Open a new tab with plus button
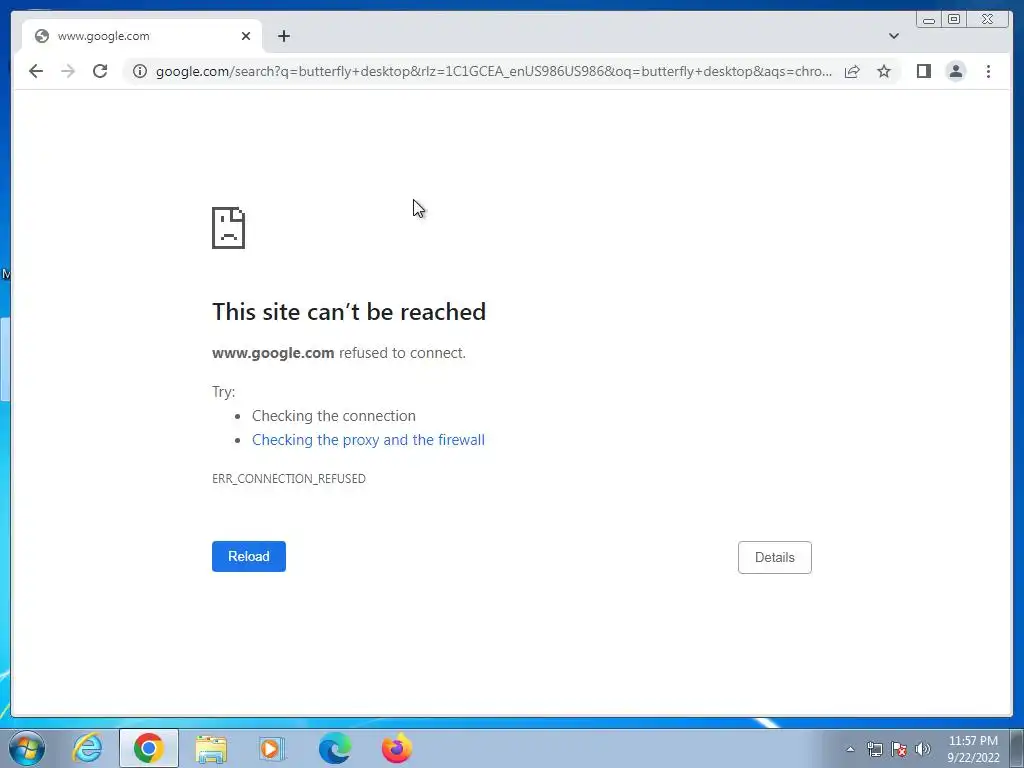This screenshot has width=1024, height=768. 283,36
